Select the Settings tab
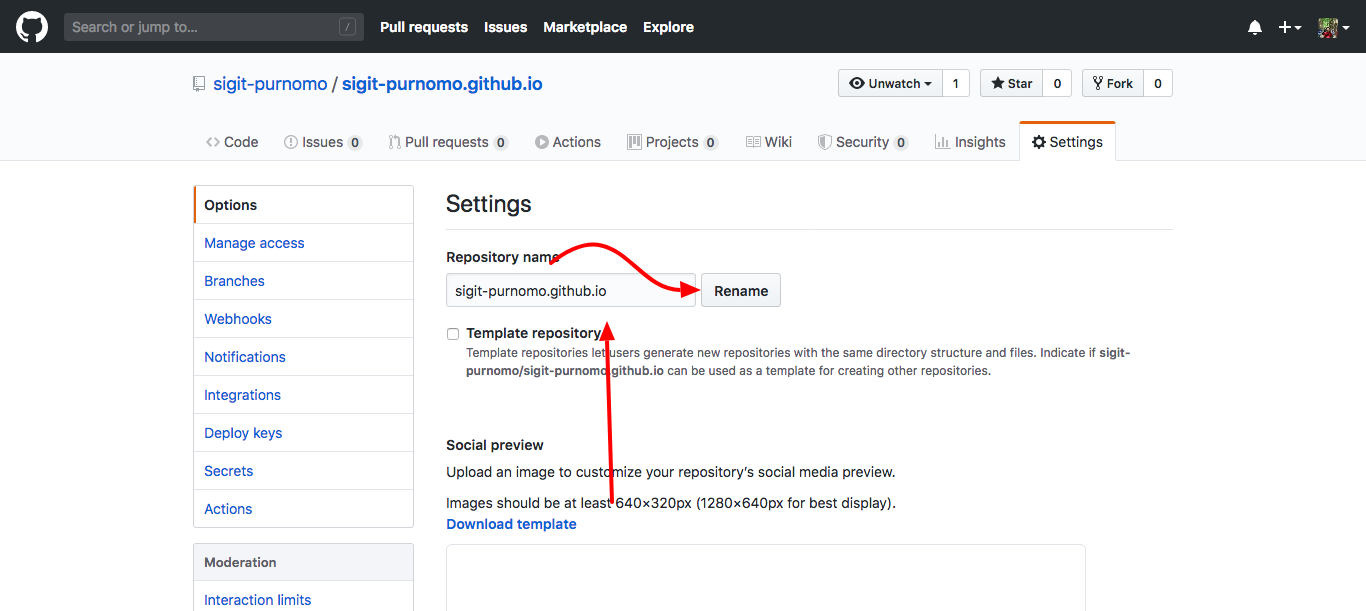 [1067, 142]
